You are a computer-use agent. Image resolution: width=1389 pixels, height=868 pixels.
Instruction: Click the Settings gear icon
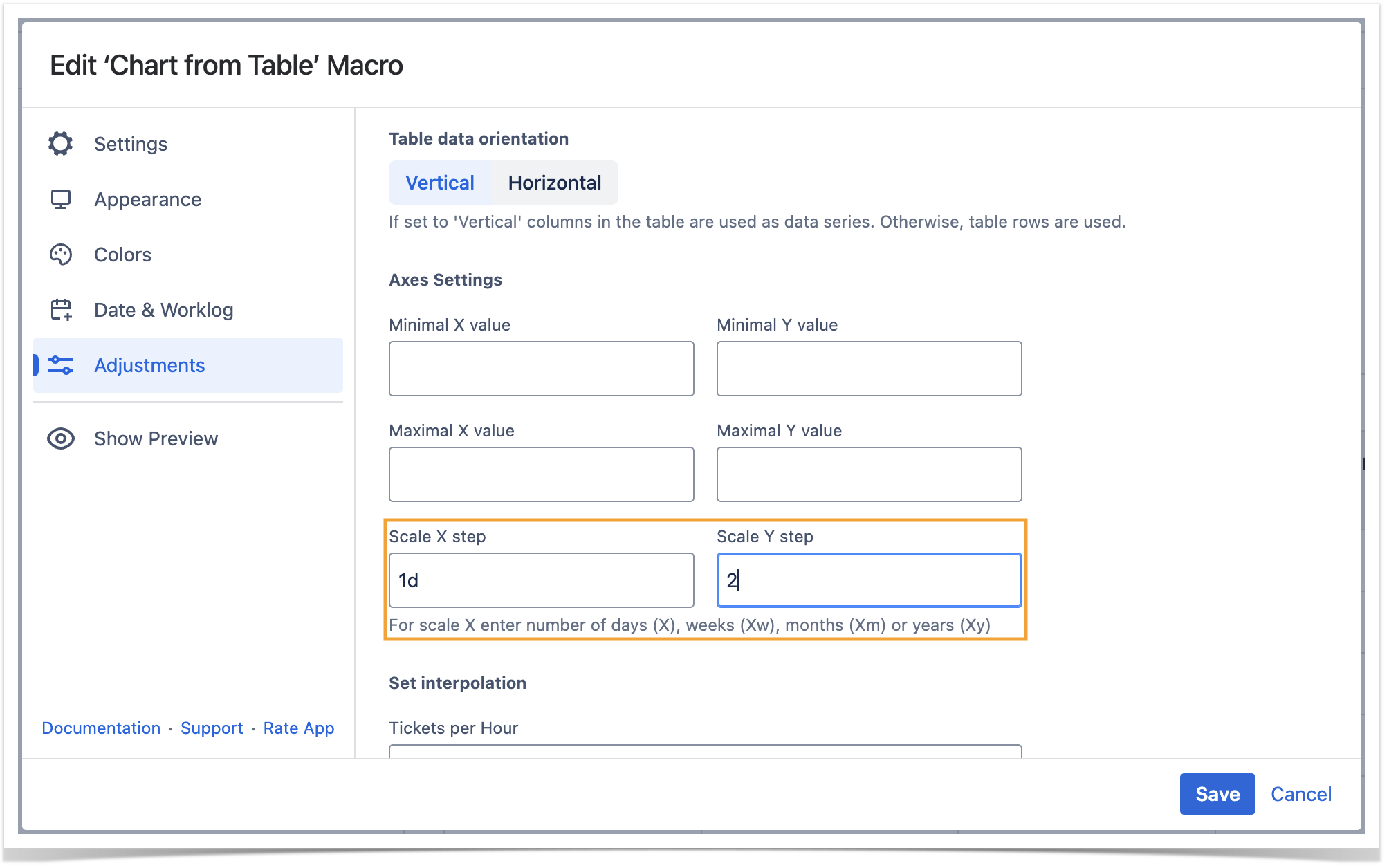[x=61, y=144]
